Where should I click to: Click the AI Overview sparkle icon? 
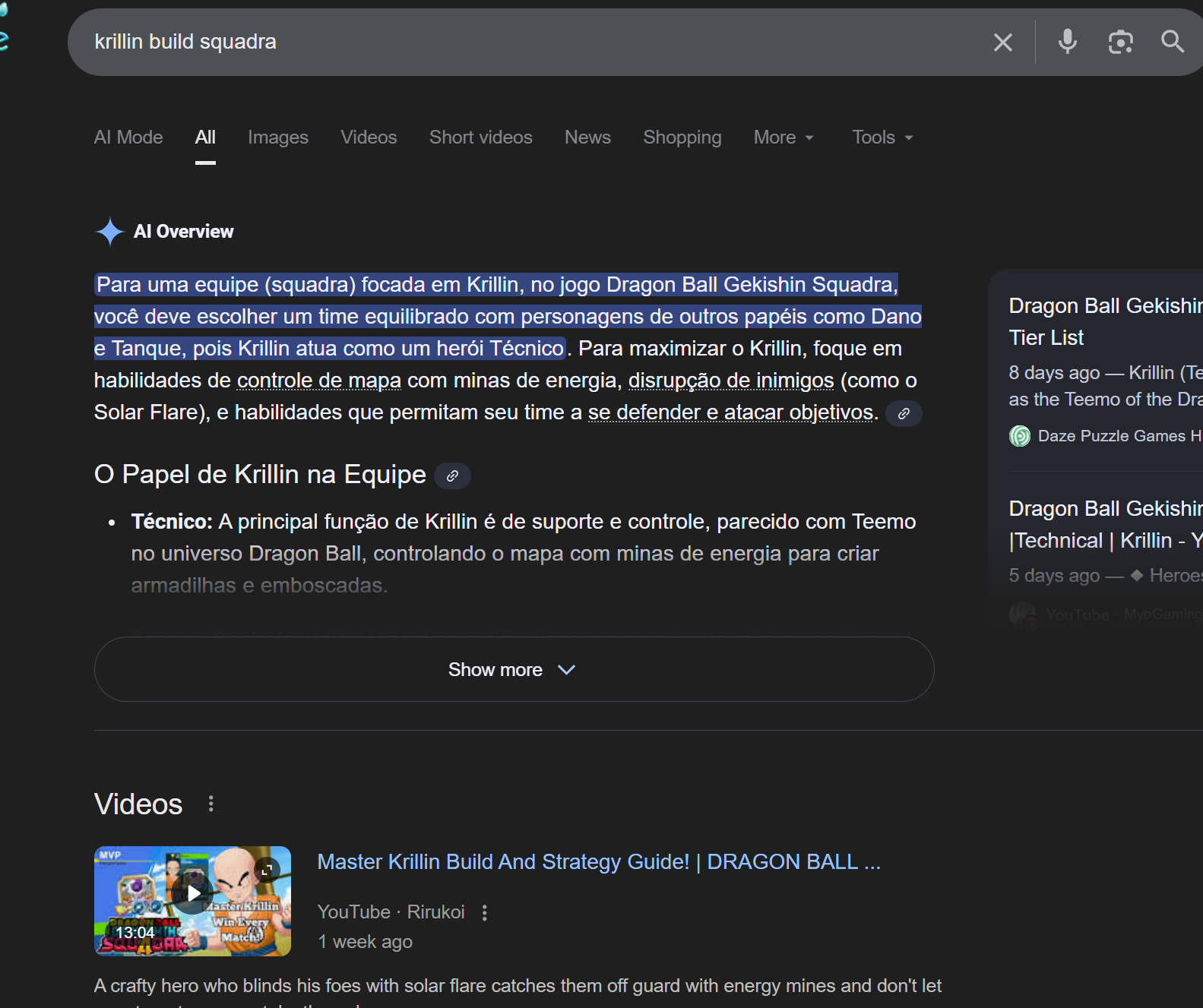[110, 232]
